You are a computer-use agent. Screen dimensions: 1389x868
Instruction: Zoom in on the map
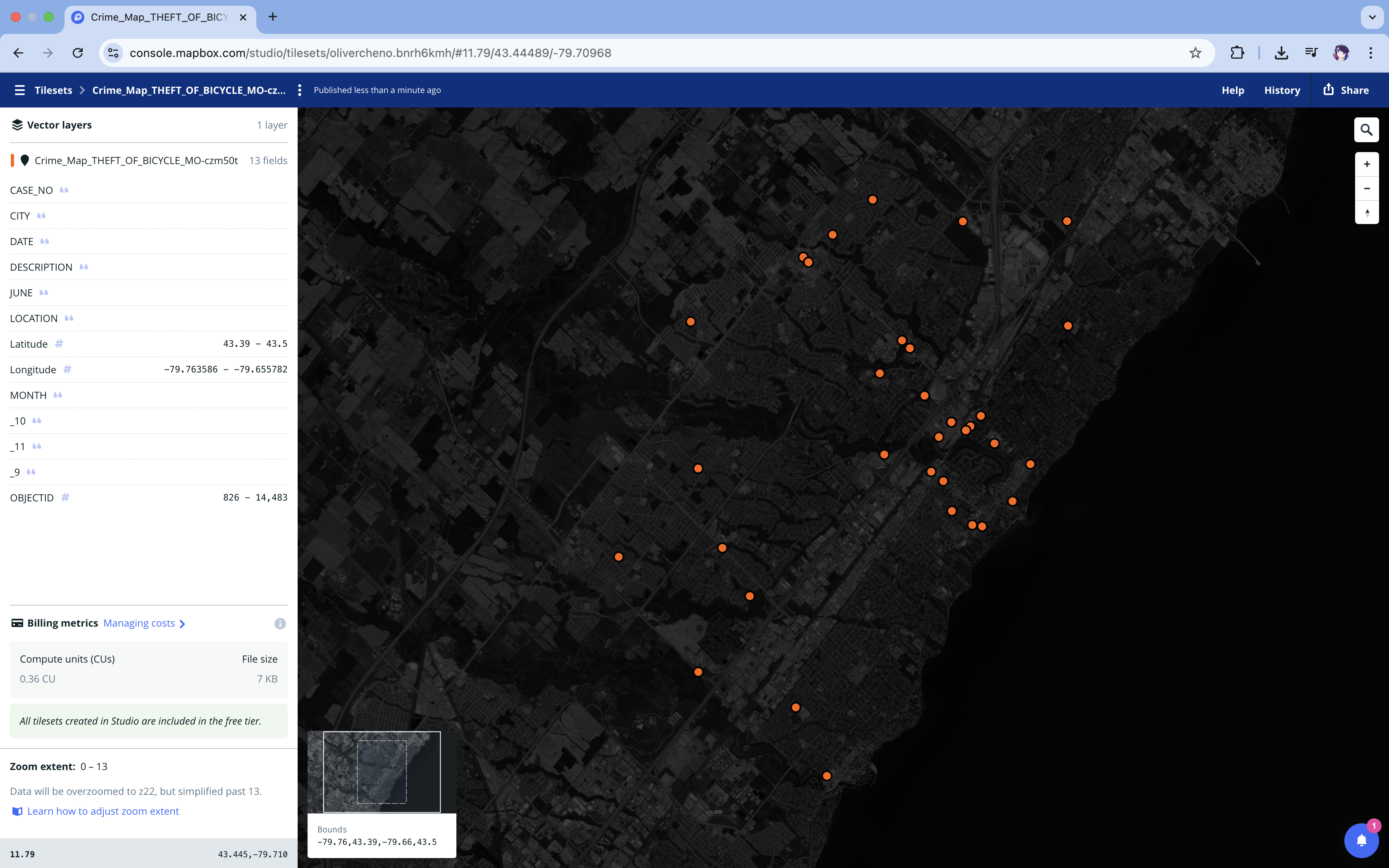(x=1367, y=164)
